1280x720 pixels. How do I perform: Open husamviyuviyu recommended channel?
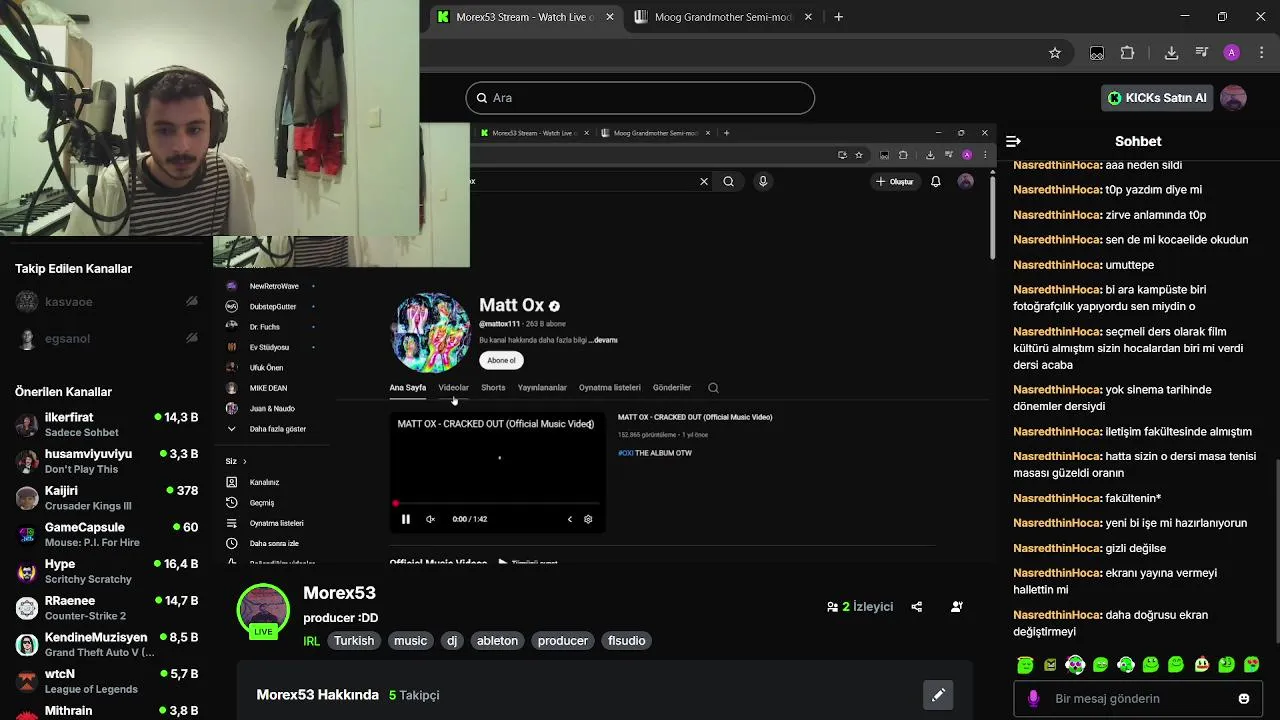[x=106, y=461]
